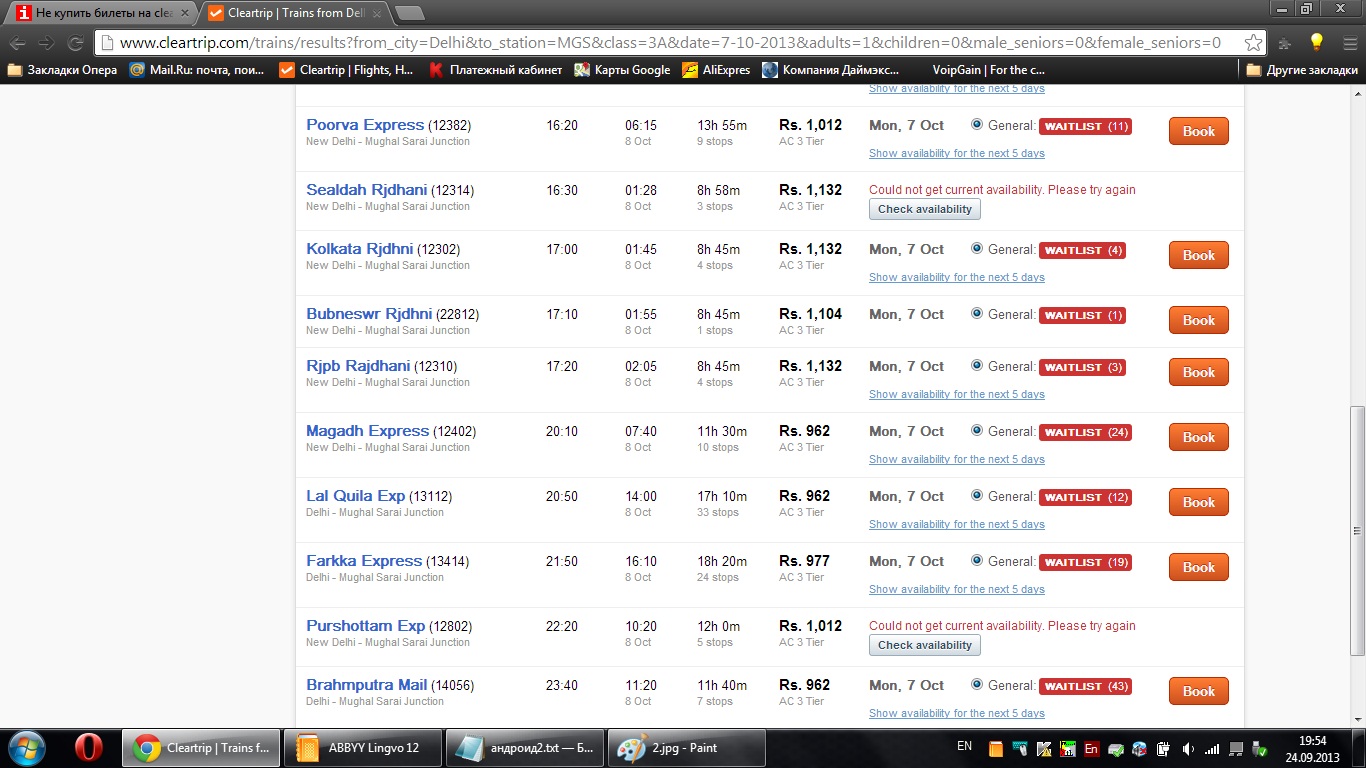The image size is (1366, 768).
Task: Open the Opera browser from the taskbar
Action: click(x=89, y=747)
